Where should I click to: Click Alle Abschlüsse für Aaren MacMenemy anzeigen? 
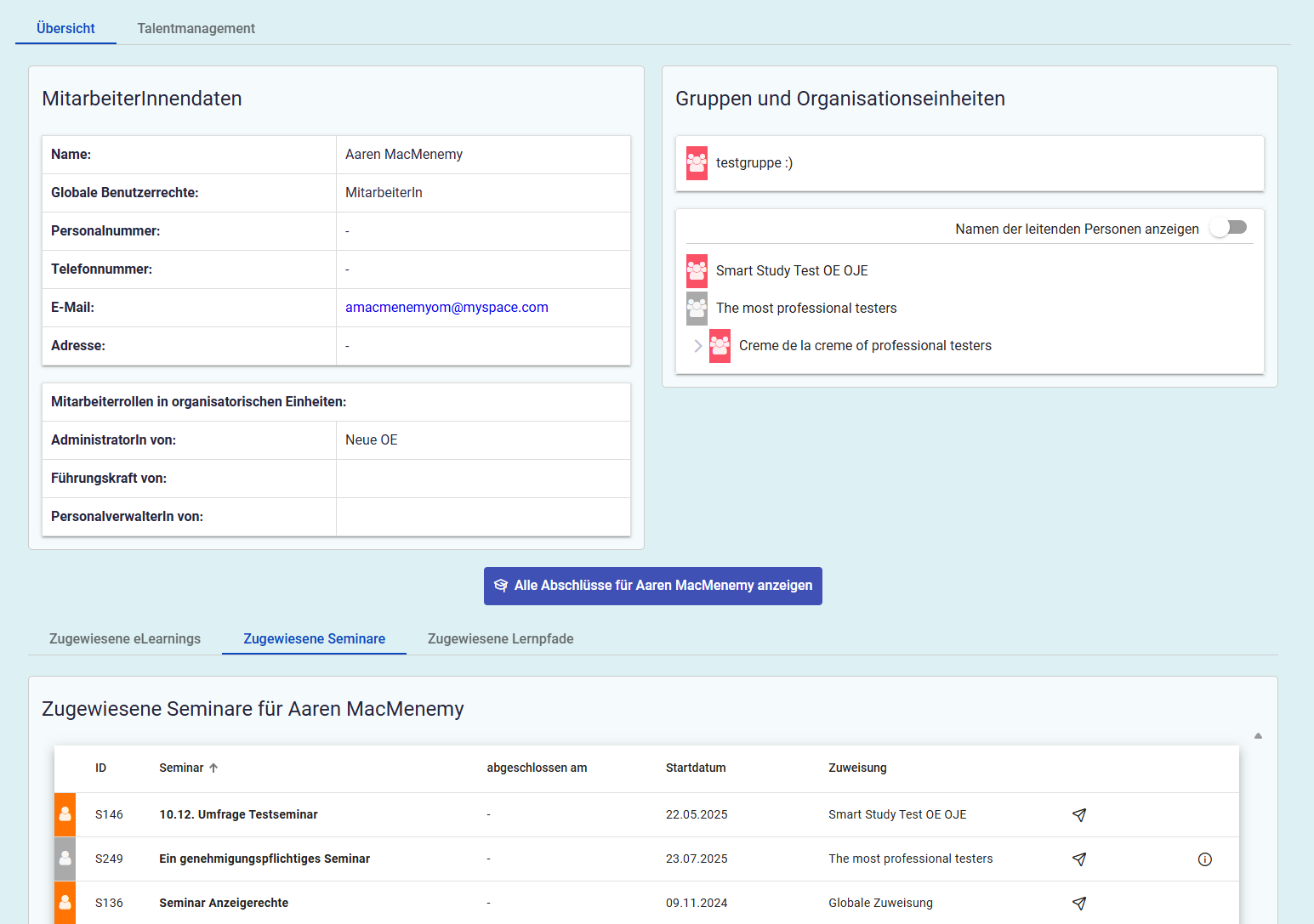point(652,586)
